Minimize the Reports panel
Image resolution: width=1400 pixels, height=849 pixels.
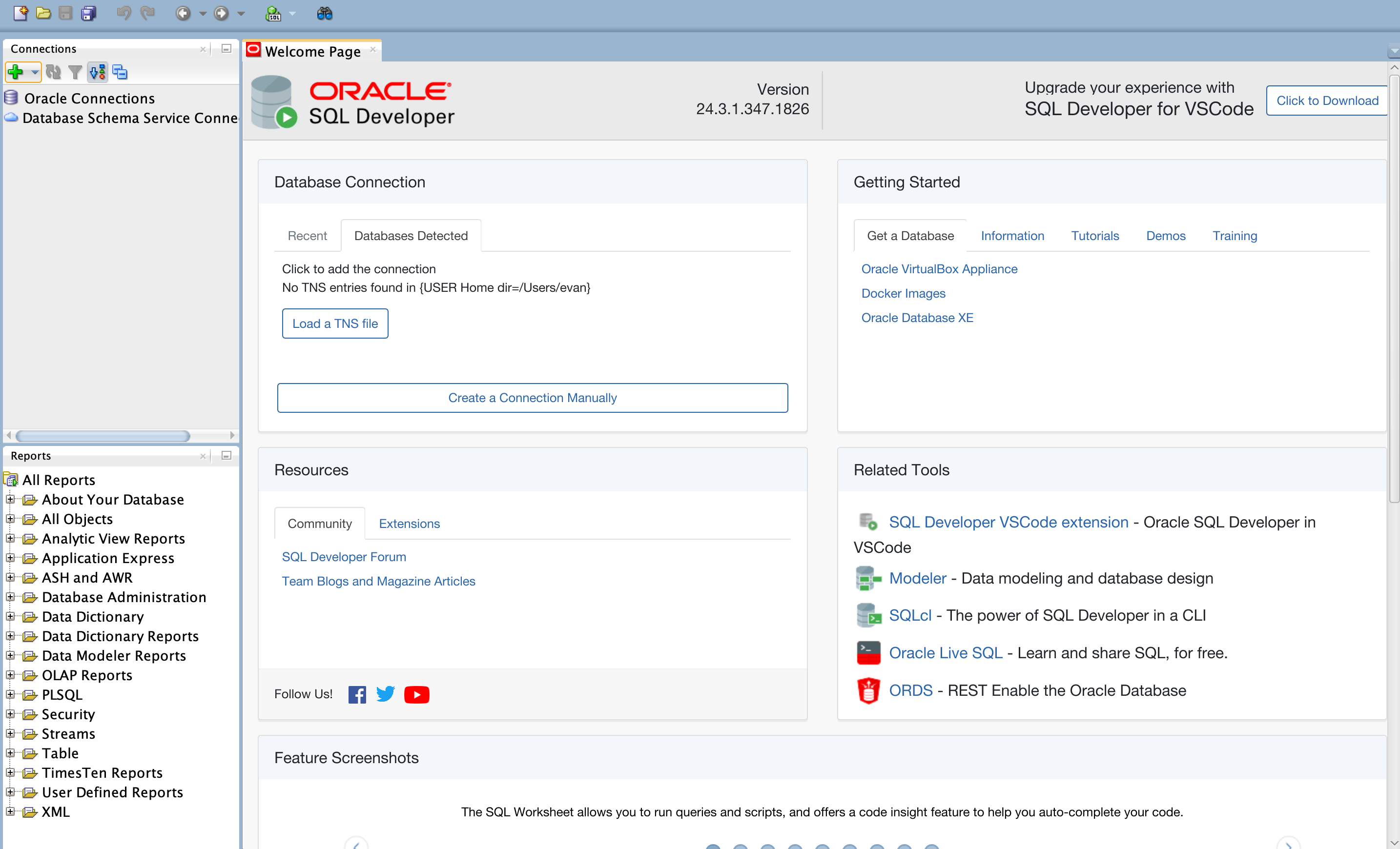pos(226,455)
